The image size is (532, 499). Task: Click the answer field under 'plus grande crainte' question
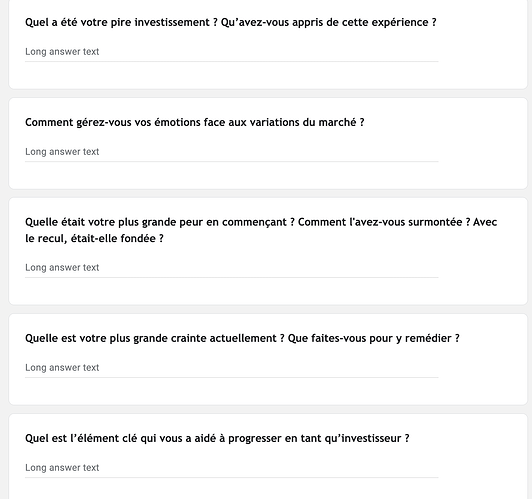tap(232, 368)
